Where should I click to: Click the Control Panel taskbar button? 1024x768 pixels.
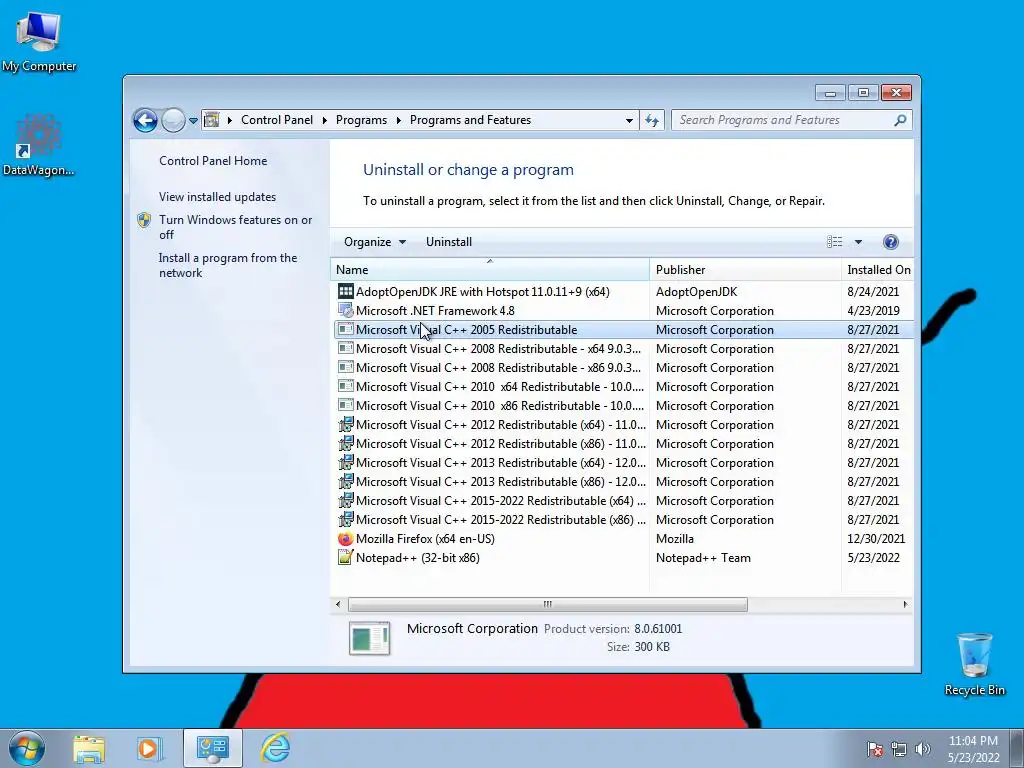(213, 748)
